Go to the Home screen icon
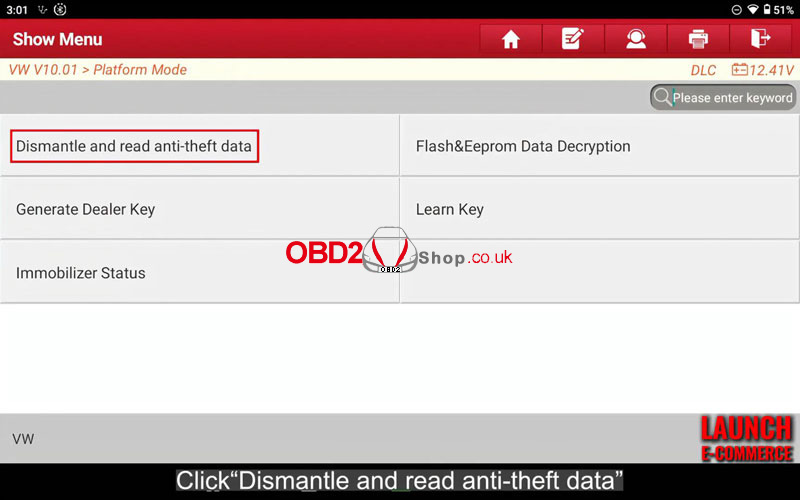800x500 pixels. tap(511, 39)
